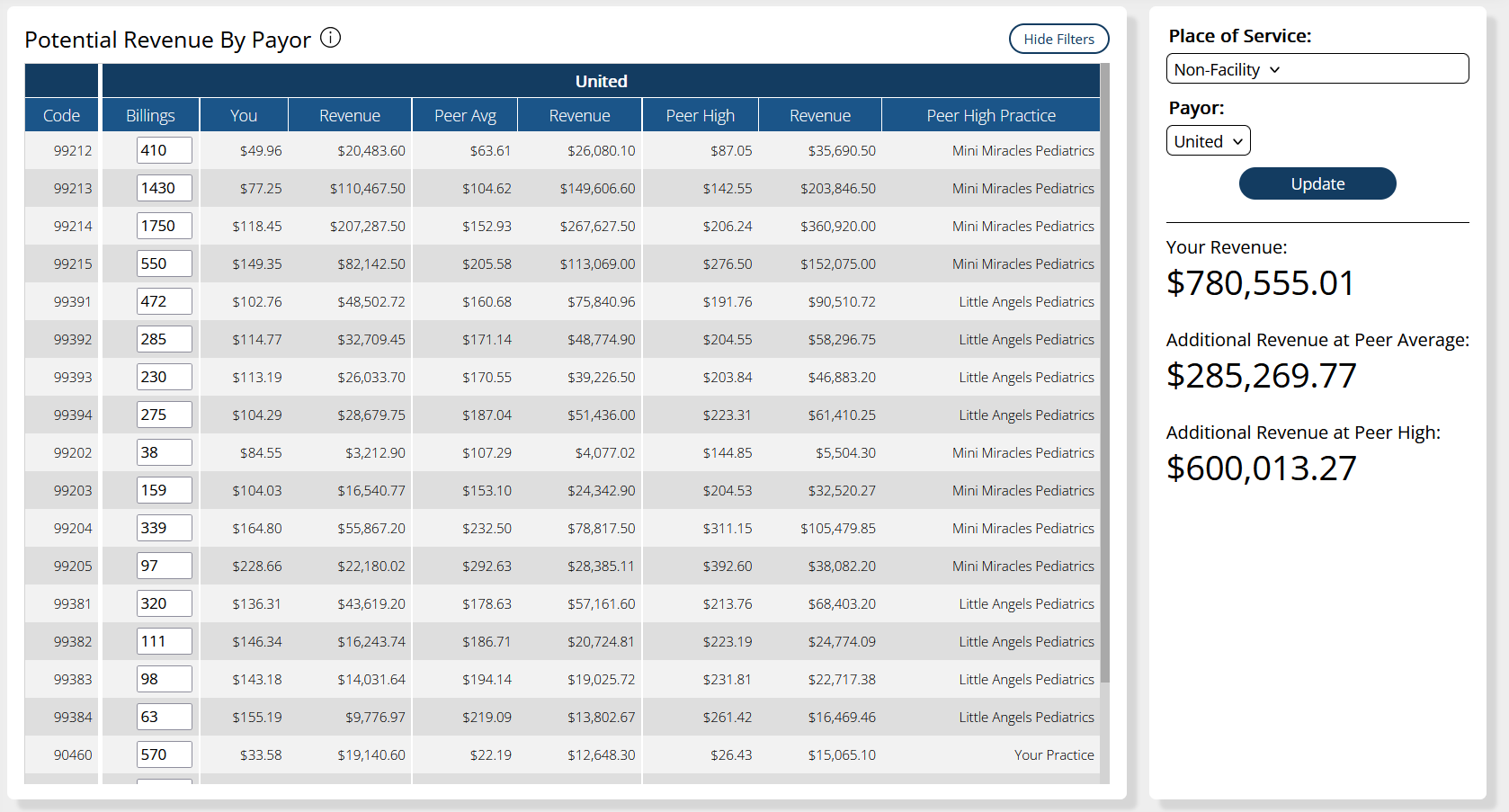Viewport: 1509px width, 812px height.
Task: Click Your Practice in row 90460
Action: pyautogui.click(x=1053, y=754)
